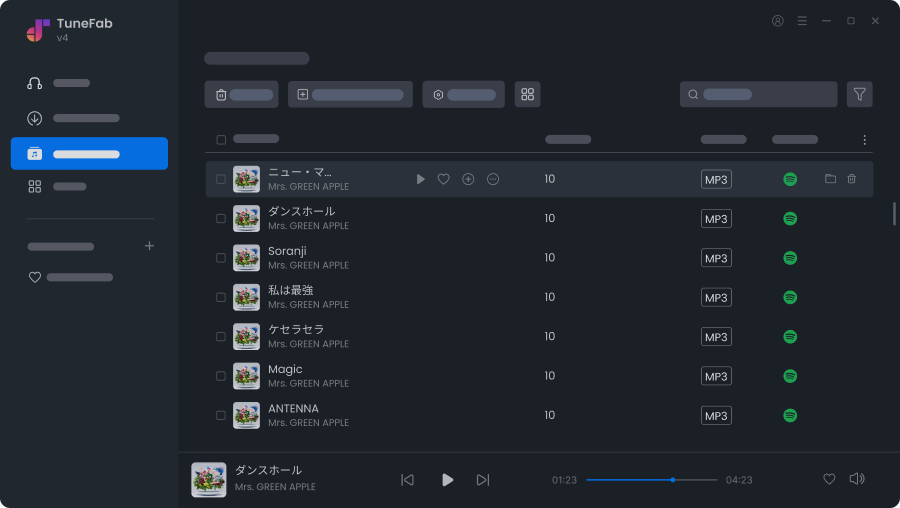Click the playback progress slider
This screenshot has height=508, width=900.
coord(651,480)
